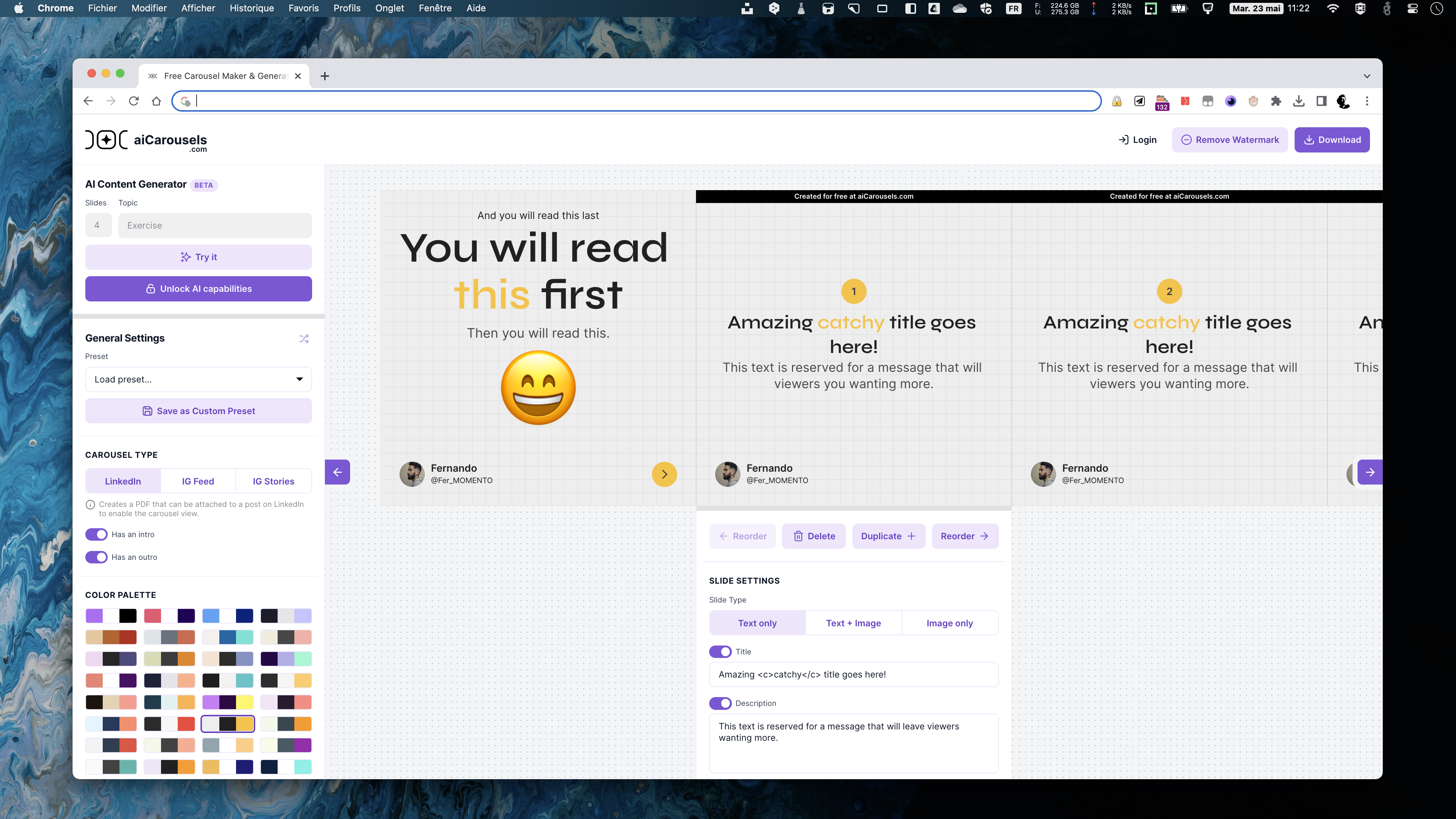Viewport: 1456px width, 819px height.
Task: Open the Chrome downloads icon
Action: click(1298, 101)
